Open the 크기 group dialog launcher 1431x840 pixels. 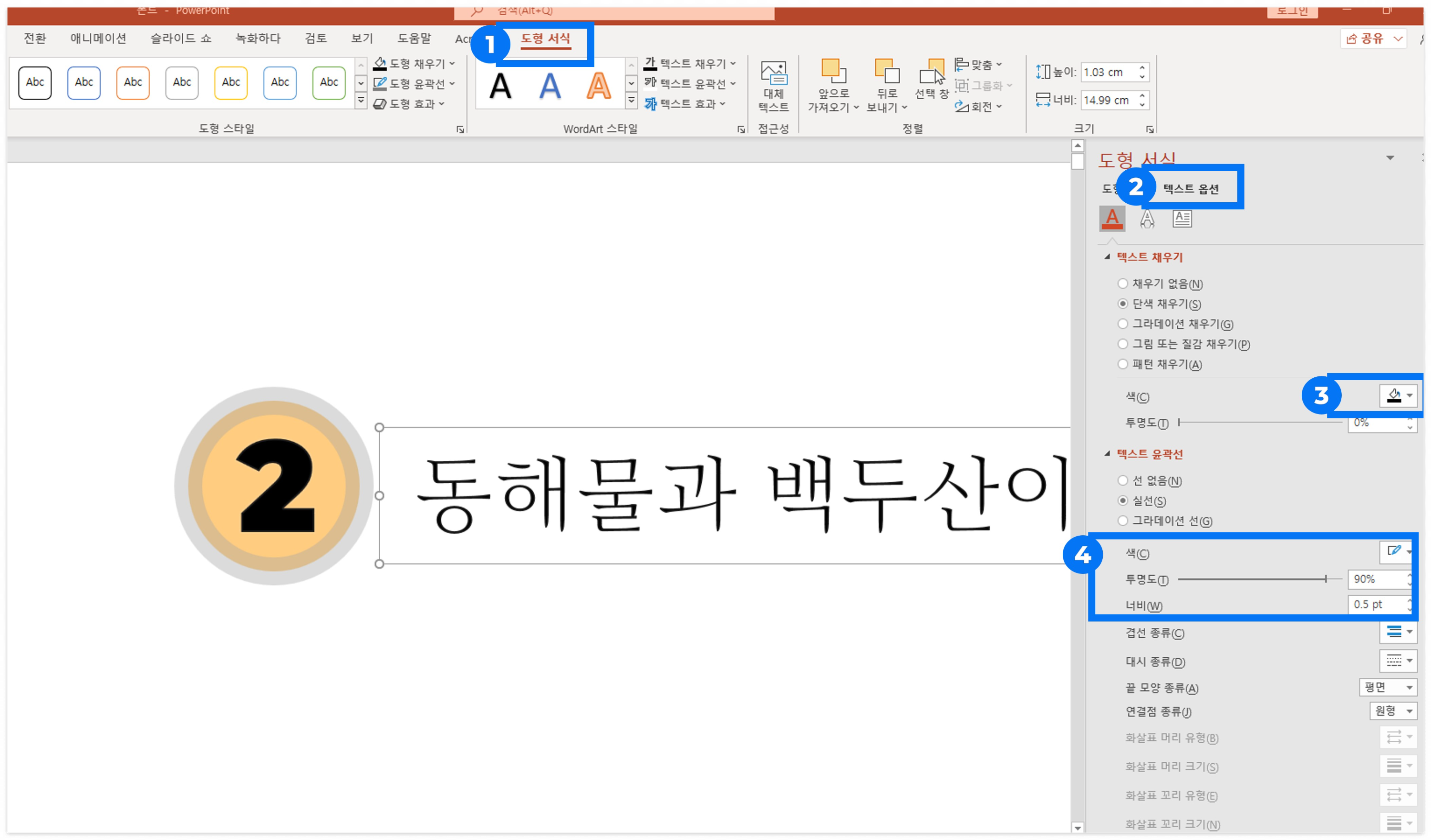pos(1150,128)
